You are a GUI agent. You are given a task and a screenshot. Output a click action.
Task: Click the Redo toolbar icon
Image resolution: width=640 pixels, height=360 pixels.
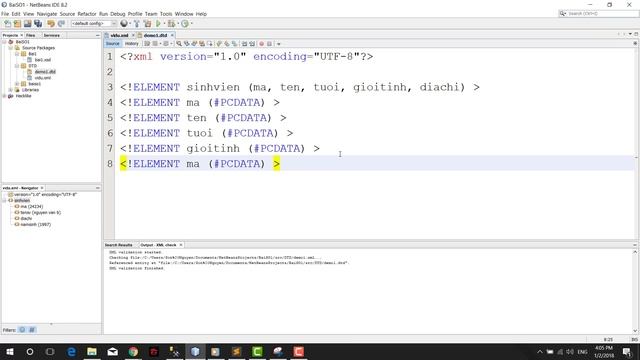[61, 24]
